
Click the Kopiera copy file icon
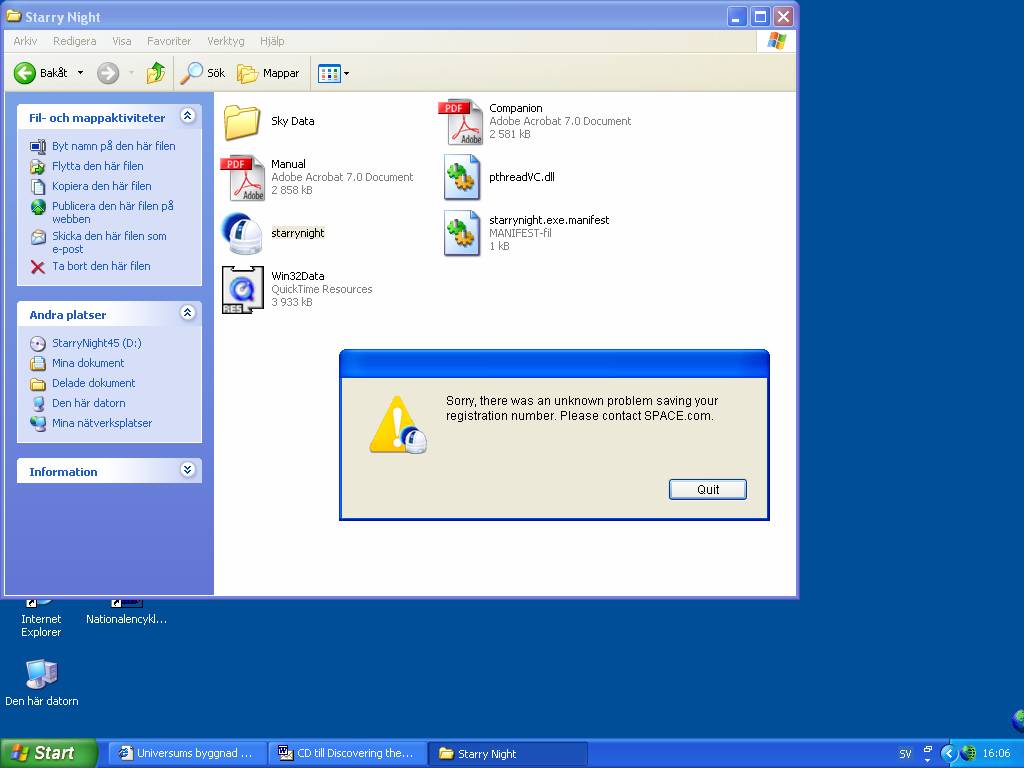(x=38, y=187)
